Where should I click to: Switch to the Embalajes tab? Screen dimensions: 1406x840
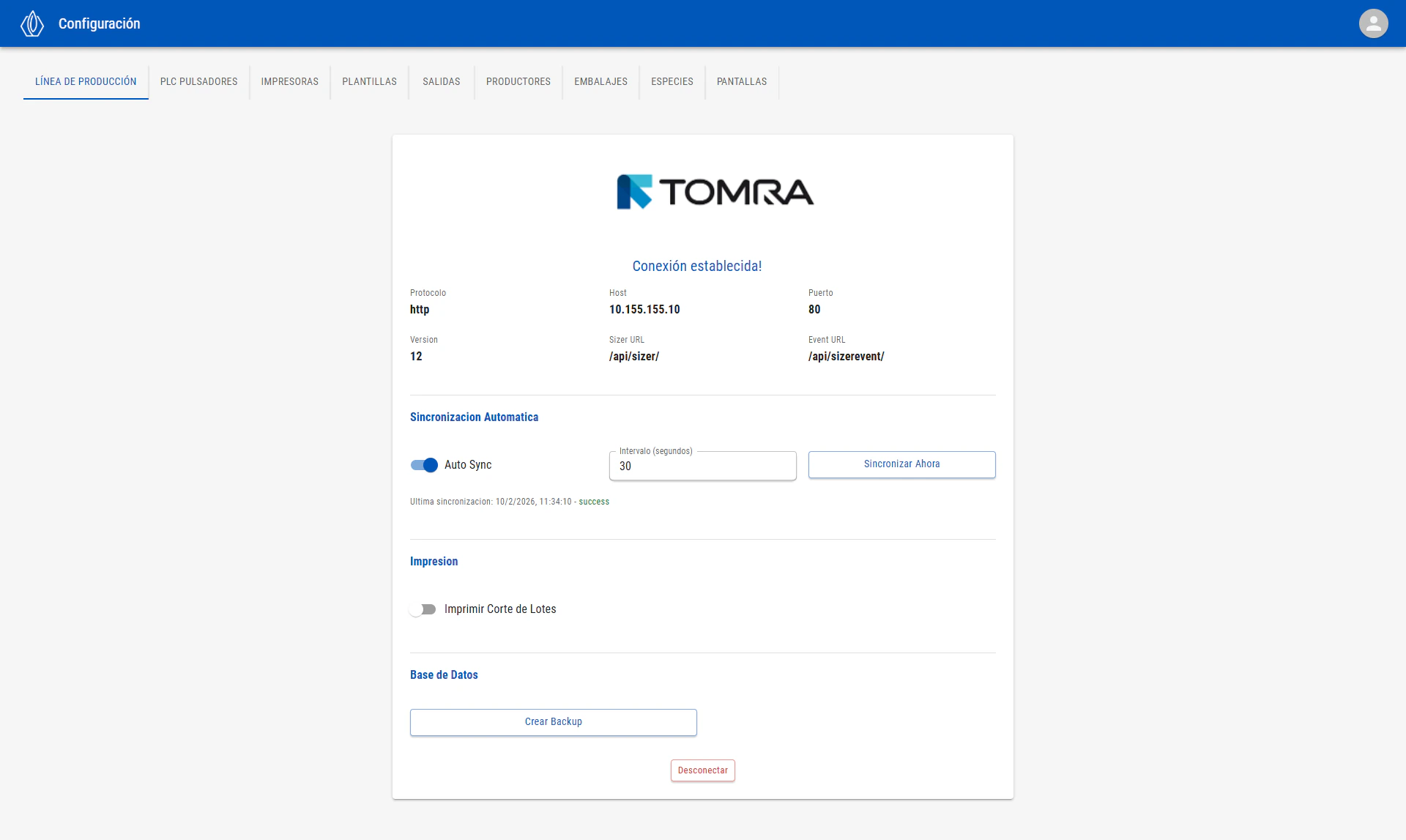point(600,81)
